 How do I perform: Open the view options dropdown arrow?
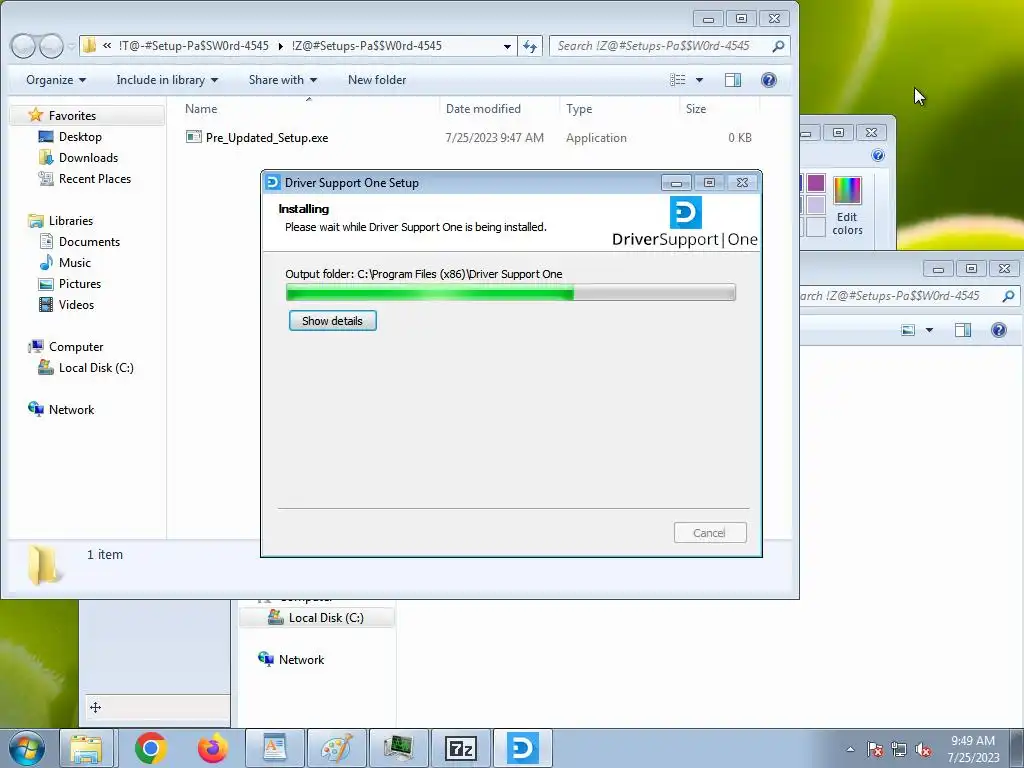point(699,80)
